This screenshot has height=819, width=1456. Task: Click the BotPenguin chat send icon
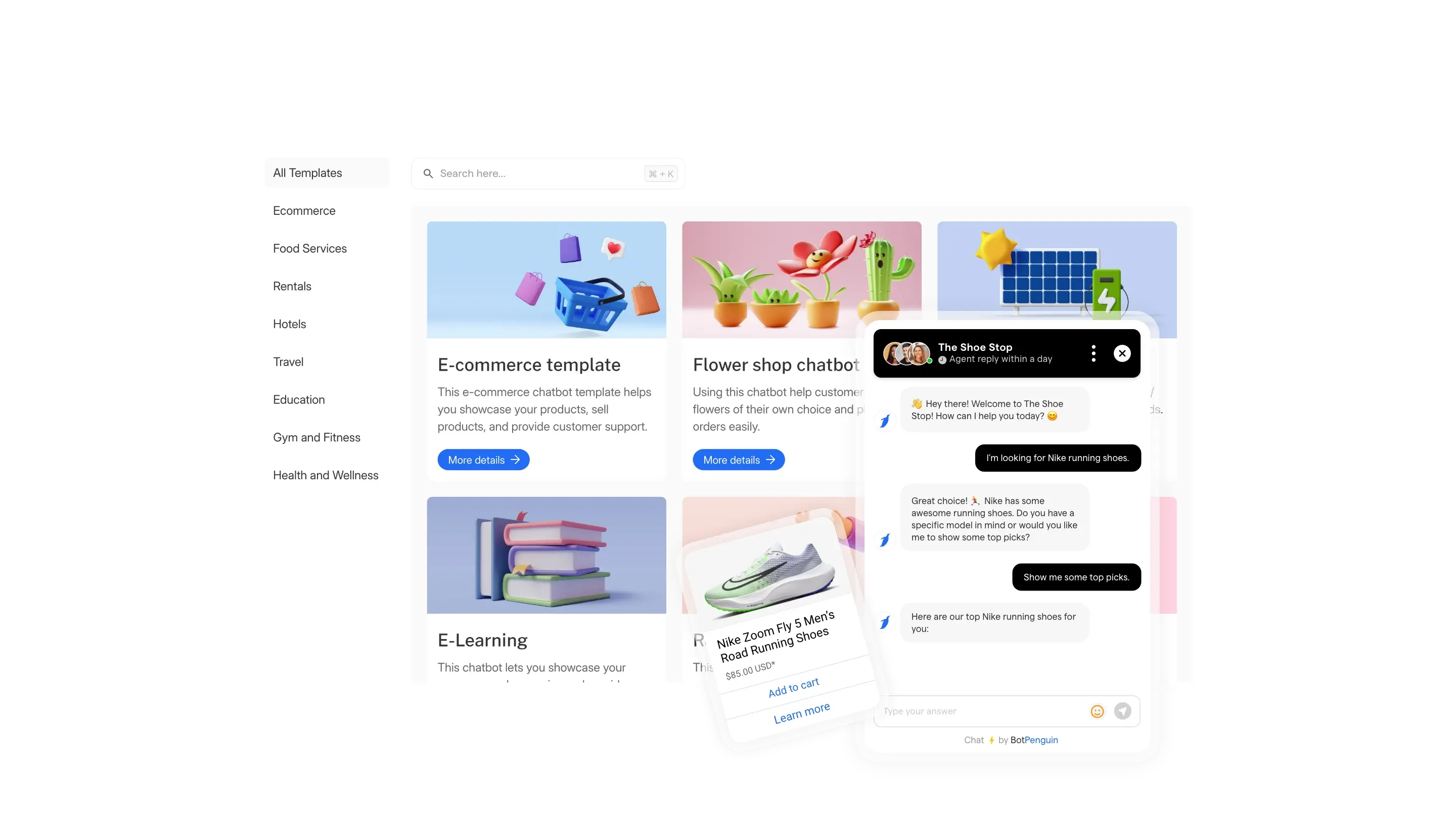[x=1123, y=711]
